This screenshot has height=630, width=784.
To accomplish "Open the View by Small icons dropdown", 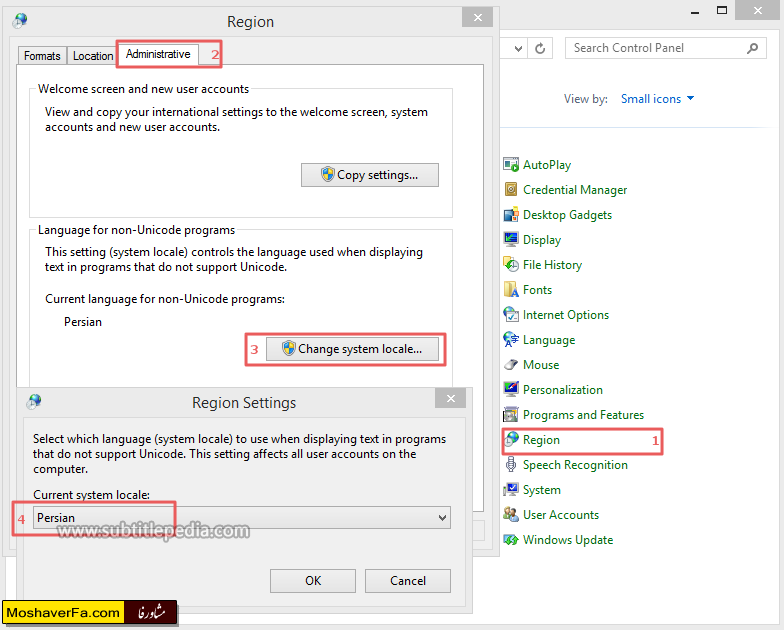I will click(657, 99).
